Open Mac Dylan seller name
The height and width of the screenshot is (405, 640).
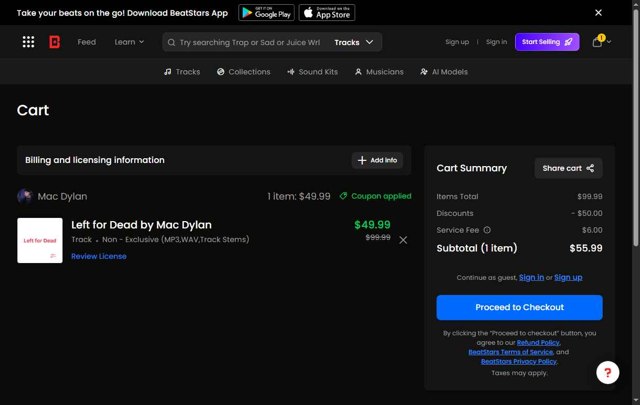(62, 196)
